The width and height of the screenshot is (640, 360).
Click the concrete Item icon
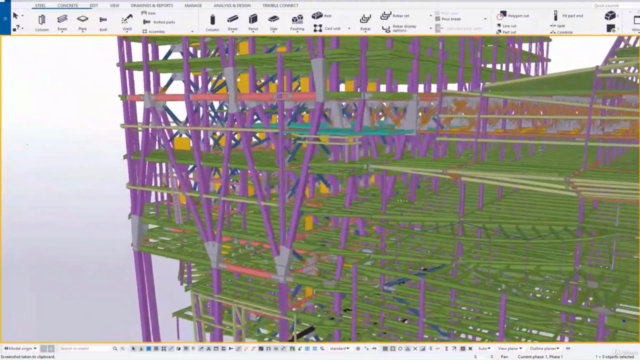point(317,16)
